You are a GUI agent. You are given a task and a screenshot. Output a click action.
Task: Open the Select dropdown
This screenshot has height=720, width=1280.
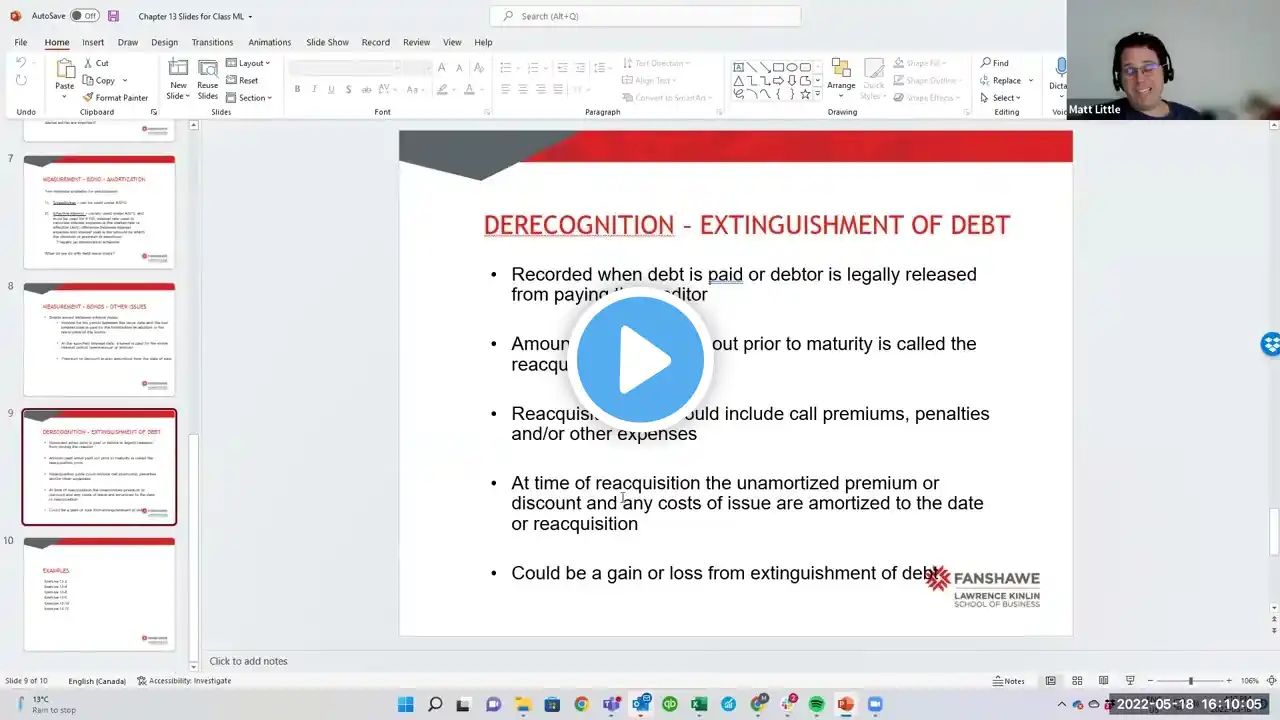pyautogui.click(x=1000, y=97)
